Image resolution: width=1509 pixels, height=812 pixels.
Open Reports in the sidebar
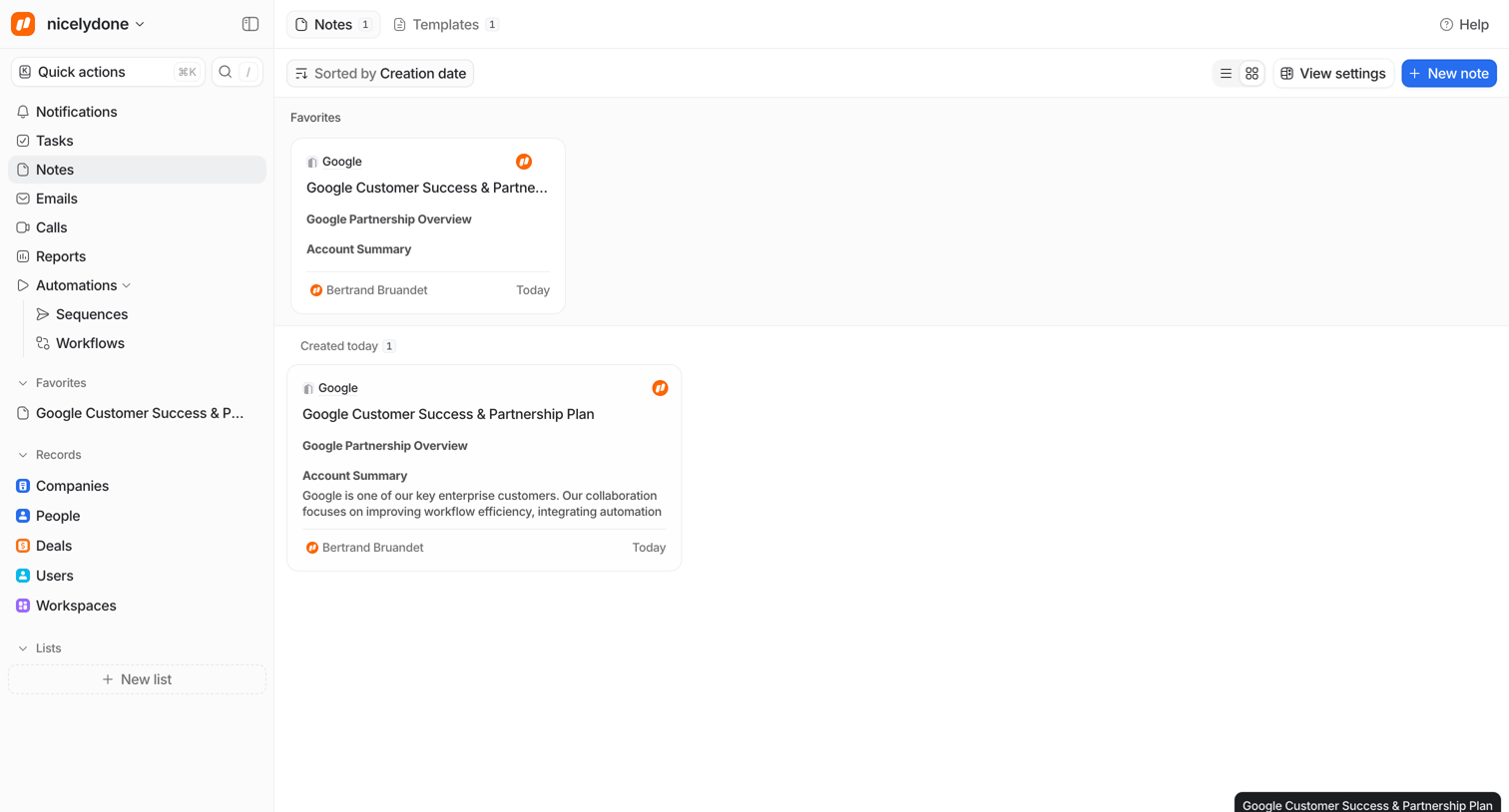coord(138,256)
